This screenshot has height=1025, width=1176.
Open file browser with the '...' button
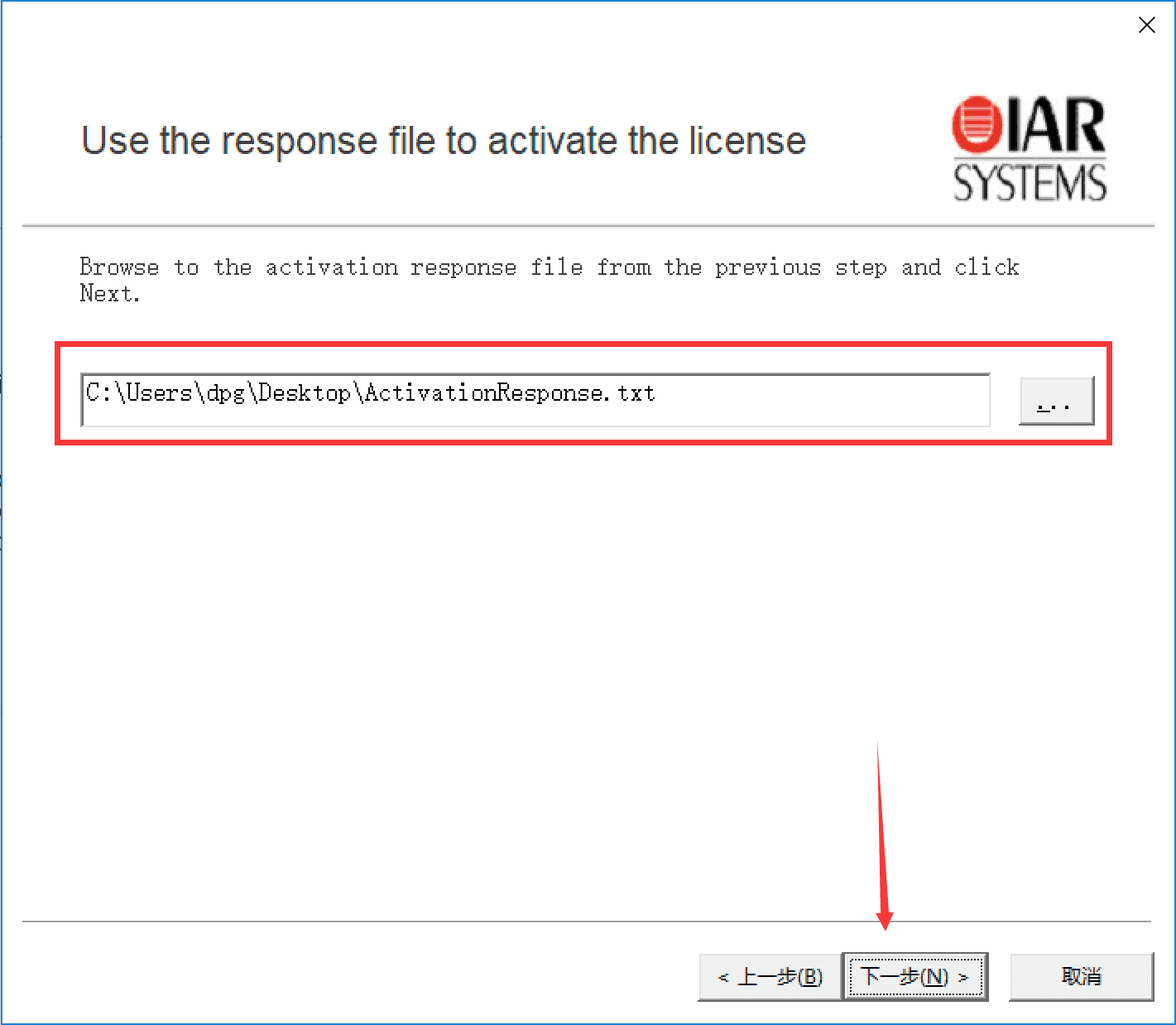(x=1056, y=401)
